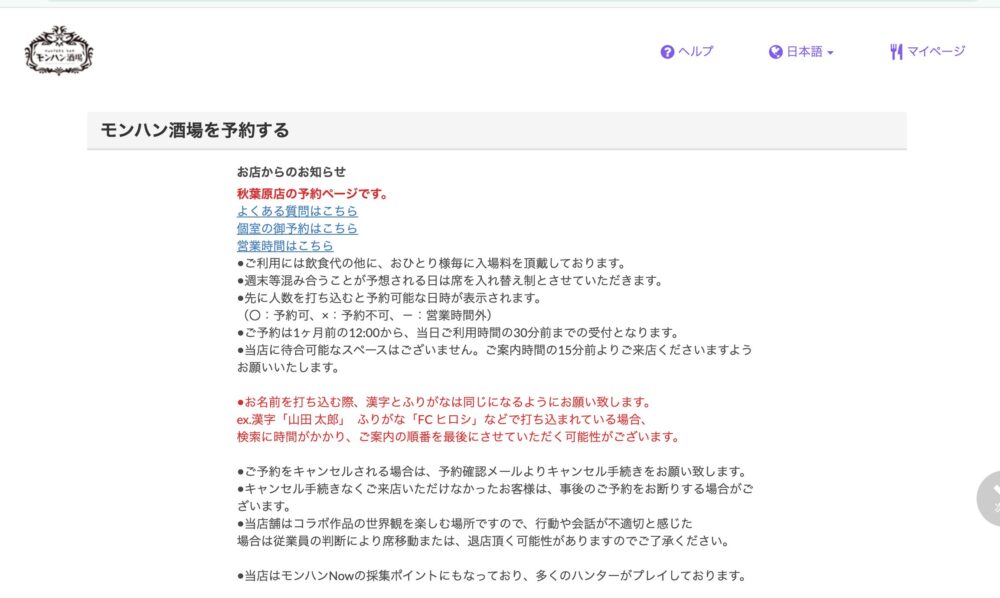Open the 営業時間はこちら link
The width and height of the screenshot is (1000, 598).
tap(285, 245)
